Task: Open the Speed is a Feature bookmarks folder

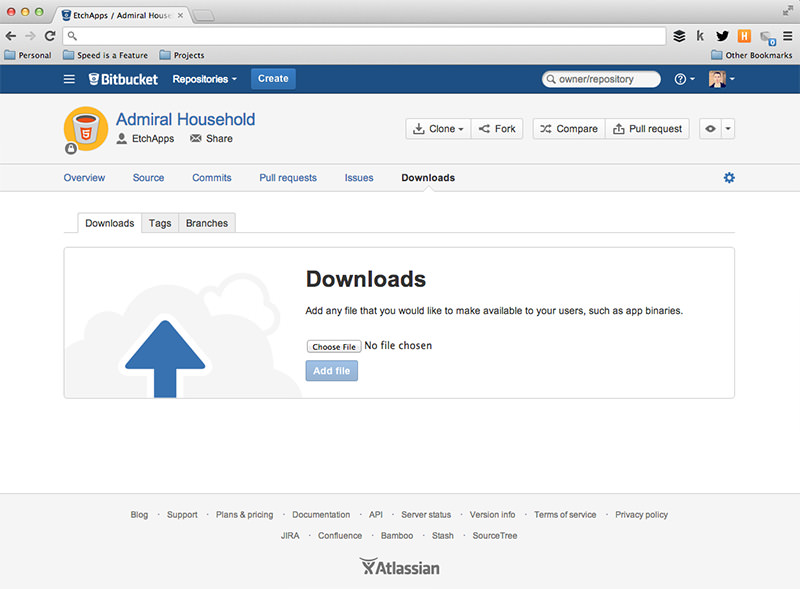Action: pos(106,55)
